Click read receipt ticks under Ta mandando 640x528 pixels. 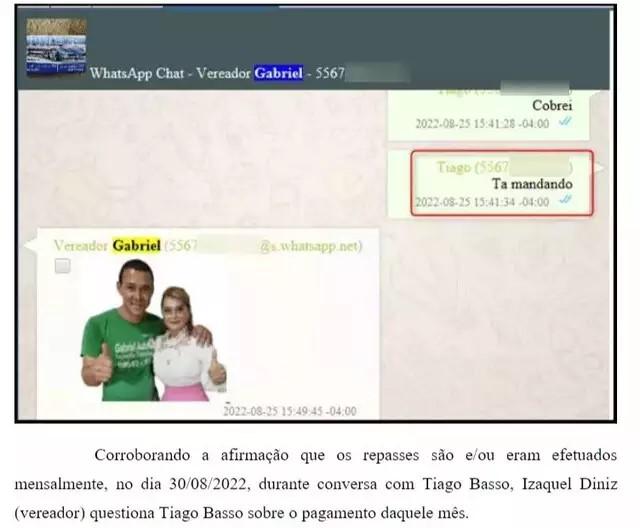[565, 201]
